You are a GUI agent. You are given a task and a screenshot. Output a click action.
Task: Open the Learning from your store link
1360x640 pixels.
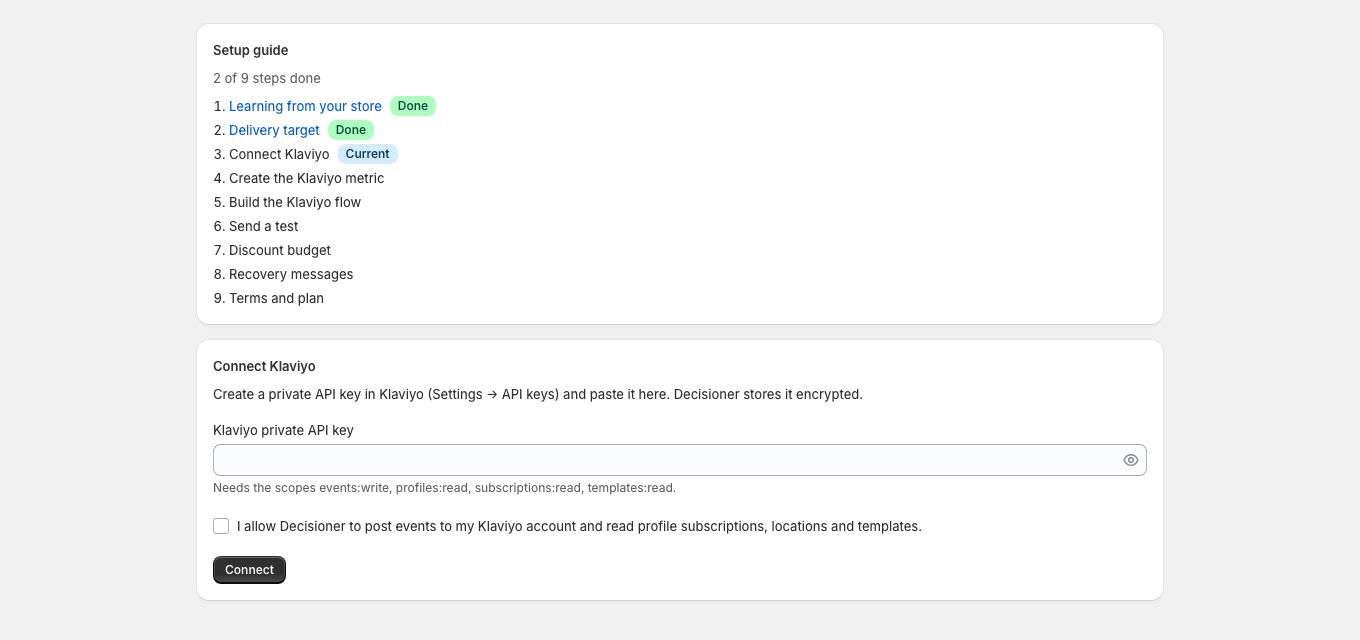pos(305,106)
